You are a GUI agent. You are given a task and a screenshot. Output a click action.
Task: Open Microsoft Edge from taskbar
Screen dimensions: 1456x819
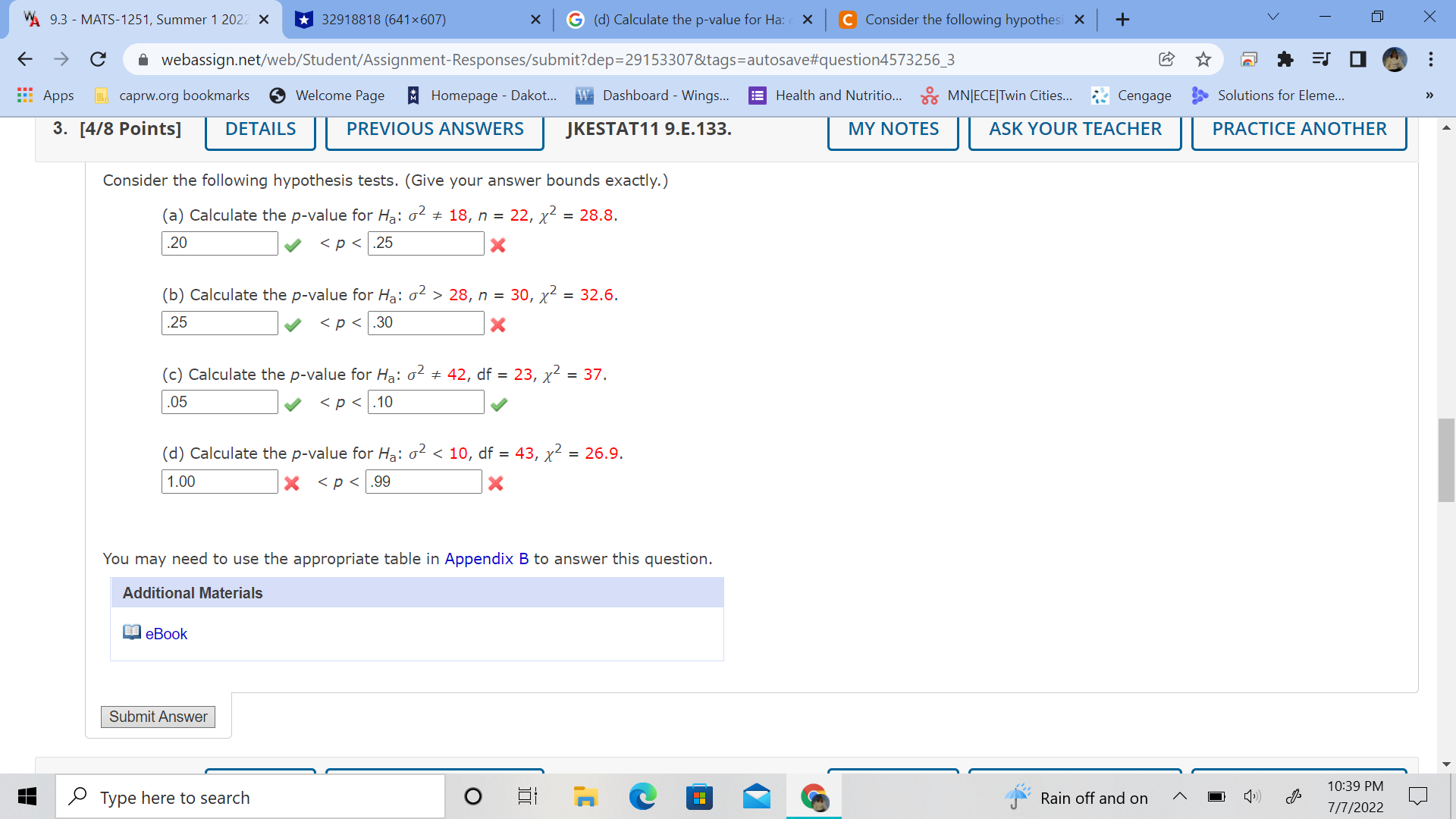pos(642,797)
